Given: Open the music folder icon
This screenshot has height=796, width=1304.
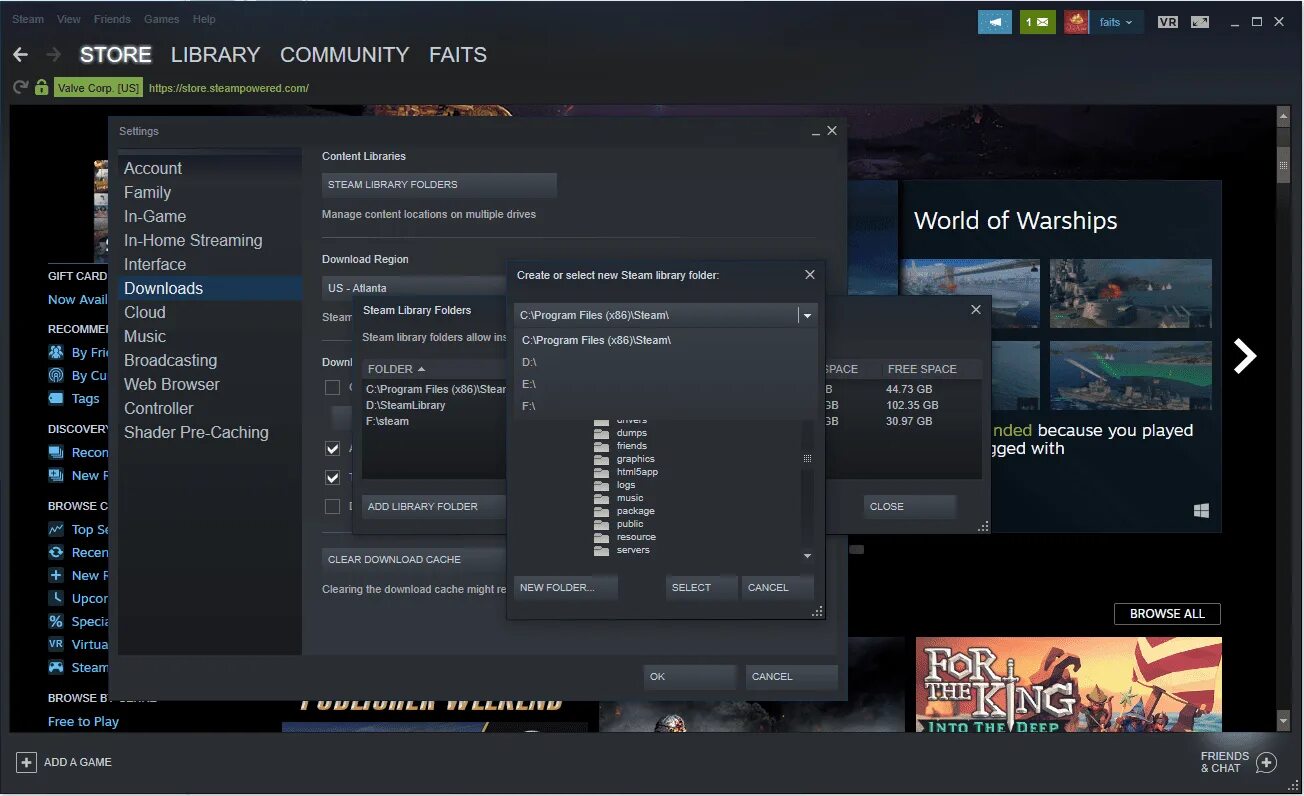Looking at the screenshot, I should click(x=601, y=498).
